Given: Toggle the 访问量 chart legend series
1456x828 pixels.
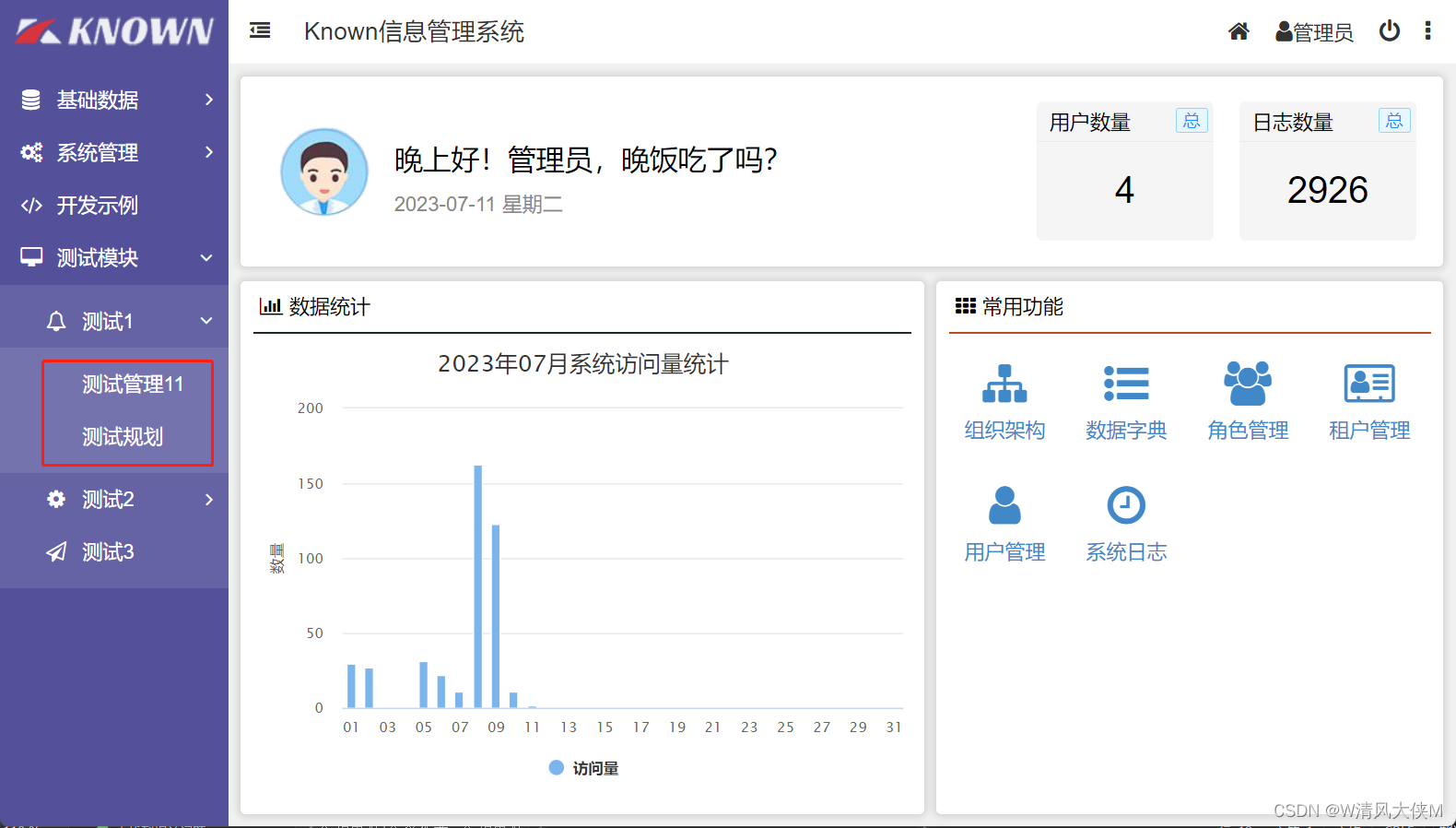Looking at the screenshot, I should [584, 768].
